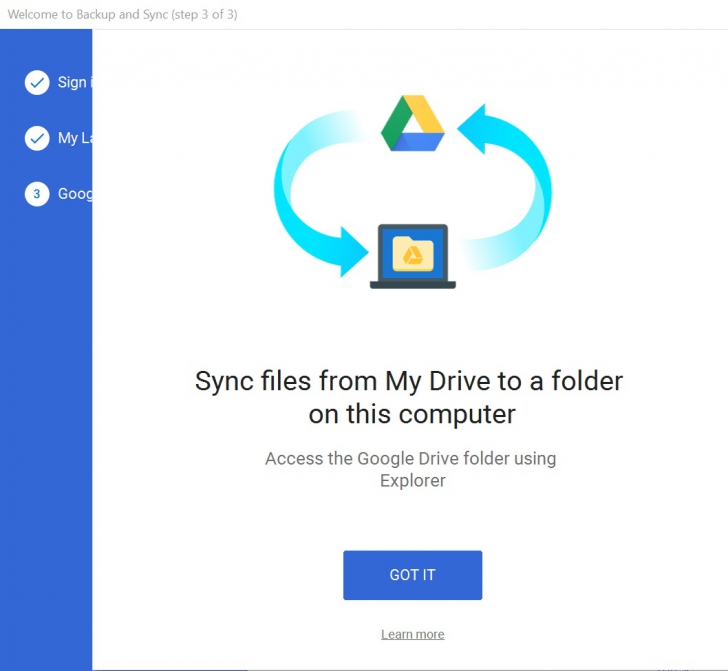Select the checked Sign in step icon
Screen dimensions: 728x671
click(37, 83)
